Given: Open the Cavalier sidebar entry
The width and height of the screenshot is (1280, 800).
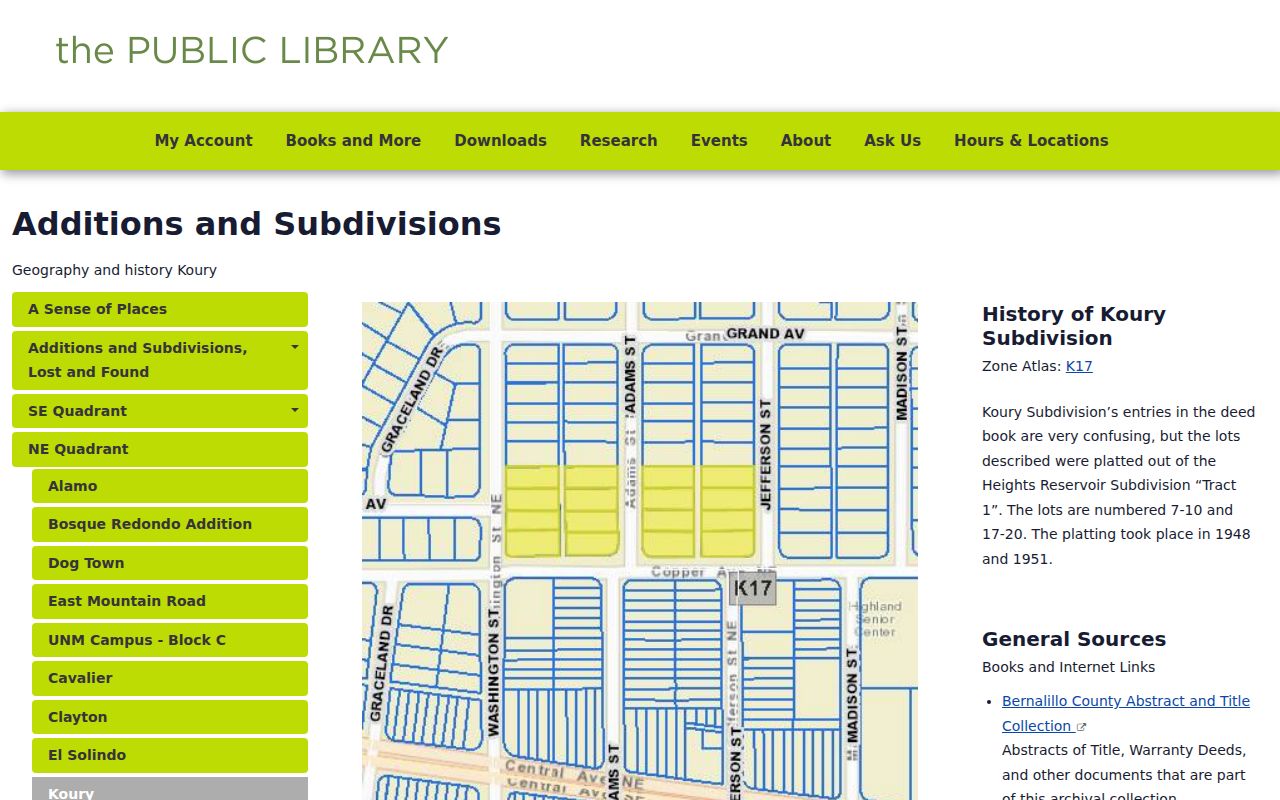Looking at the screenshot, I should point(170,678).
